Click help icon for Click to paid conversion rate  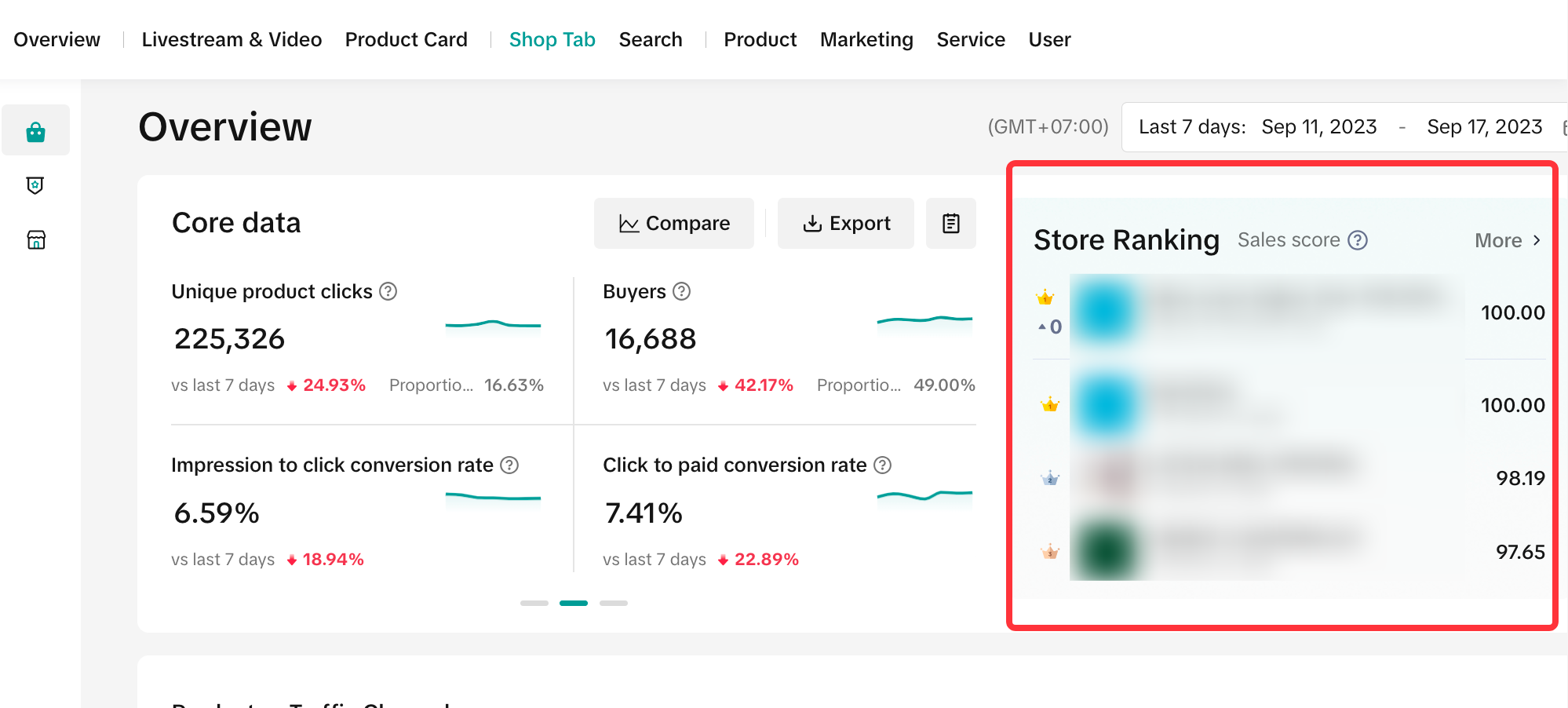[x=882, y=465]
